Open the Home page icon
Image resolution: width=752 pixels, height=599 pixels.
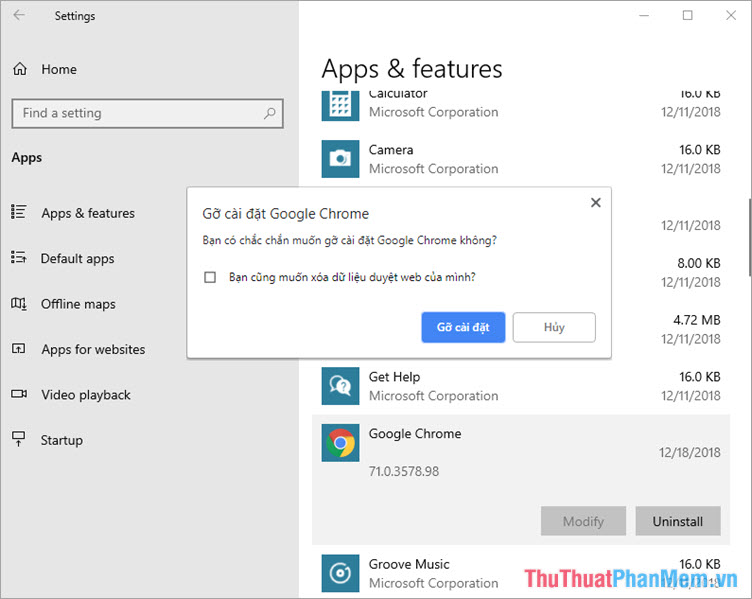[20, 69]
